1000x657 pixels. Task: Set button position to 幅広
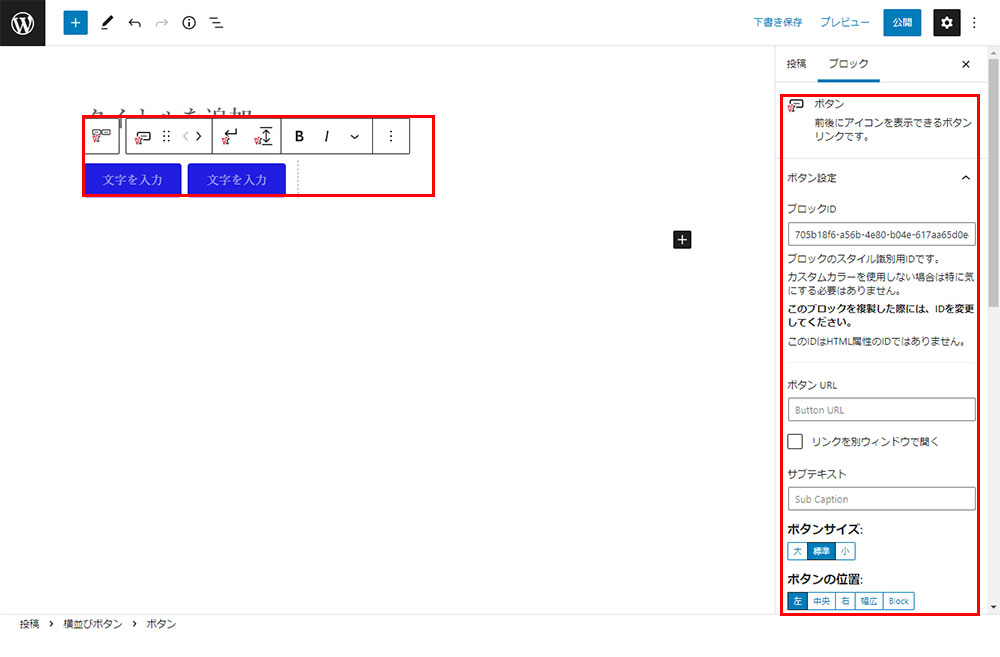(x=869, y=601)
